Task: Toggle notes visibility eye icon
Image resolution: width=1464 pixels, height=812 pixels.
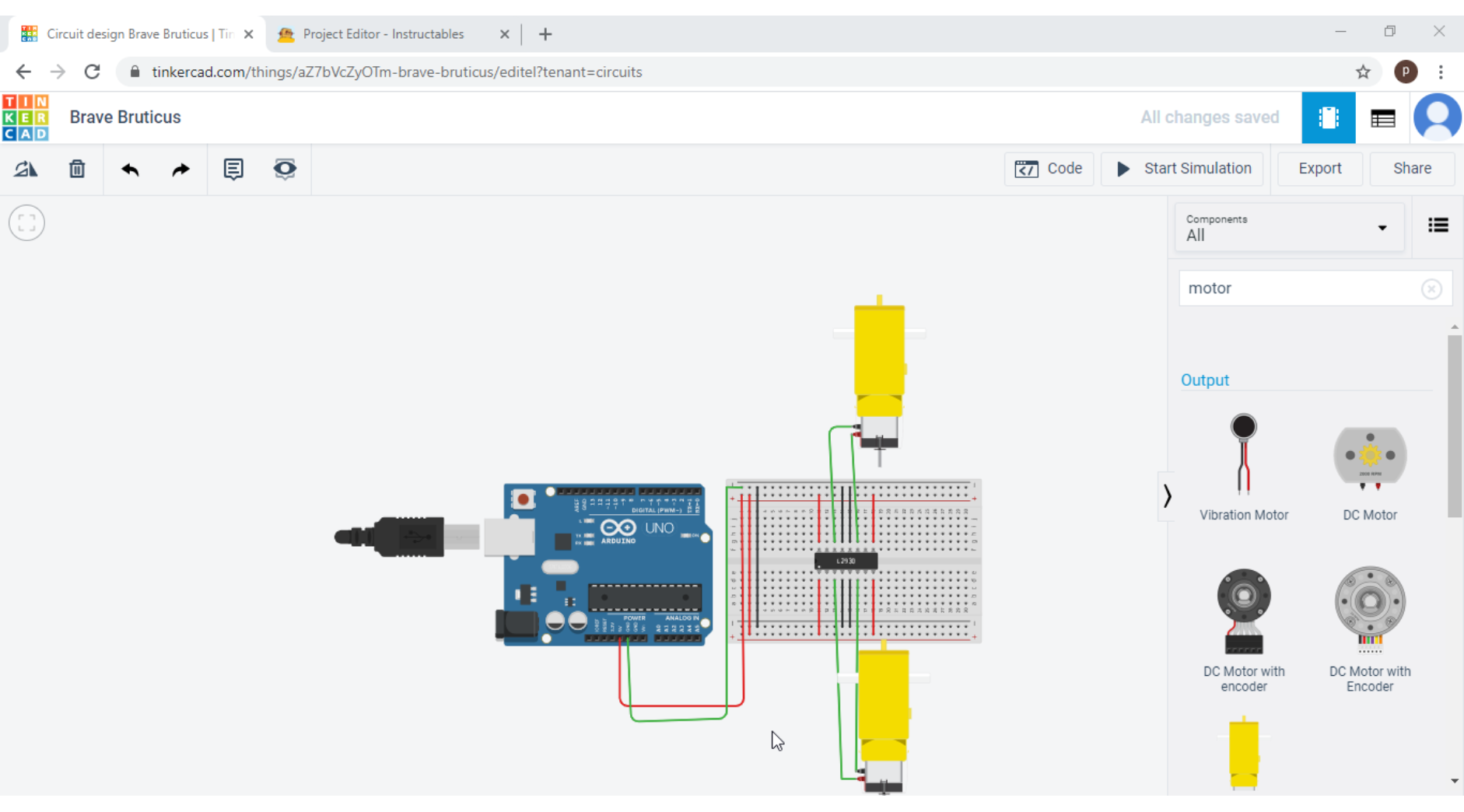Action: point(285,169)
